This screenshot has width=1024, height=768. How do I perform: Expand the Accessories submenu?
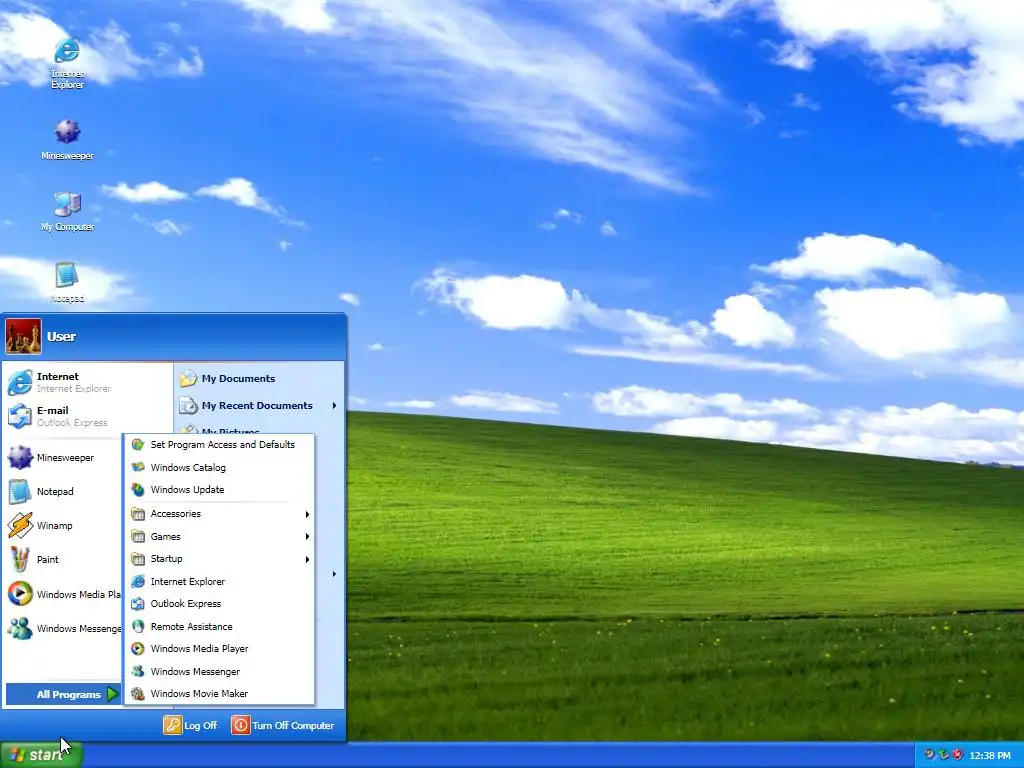(219, 514)
